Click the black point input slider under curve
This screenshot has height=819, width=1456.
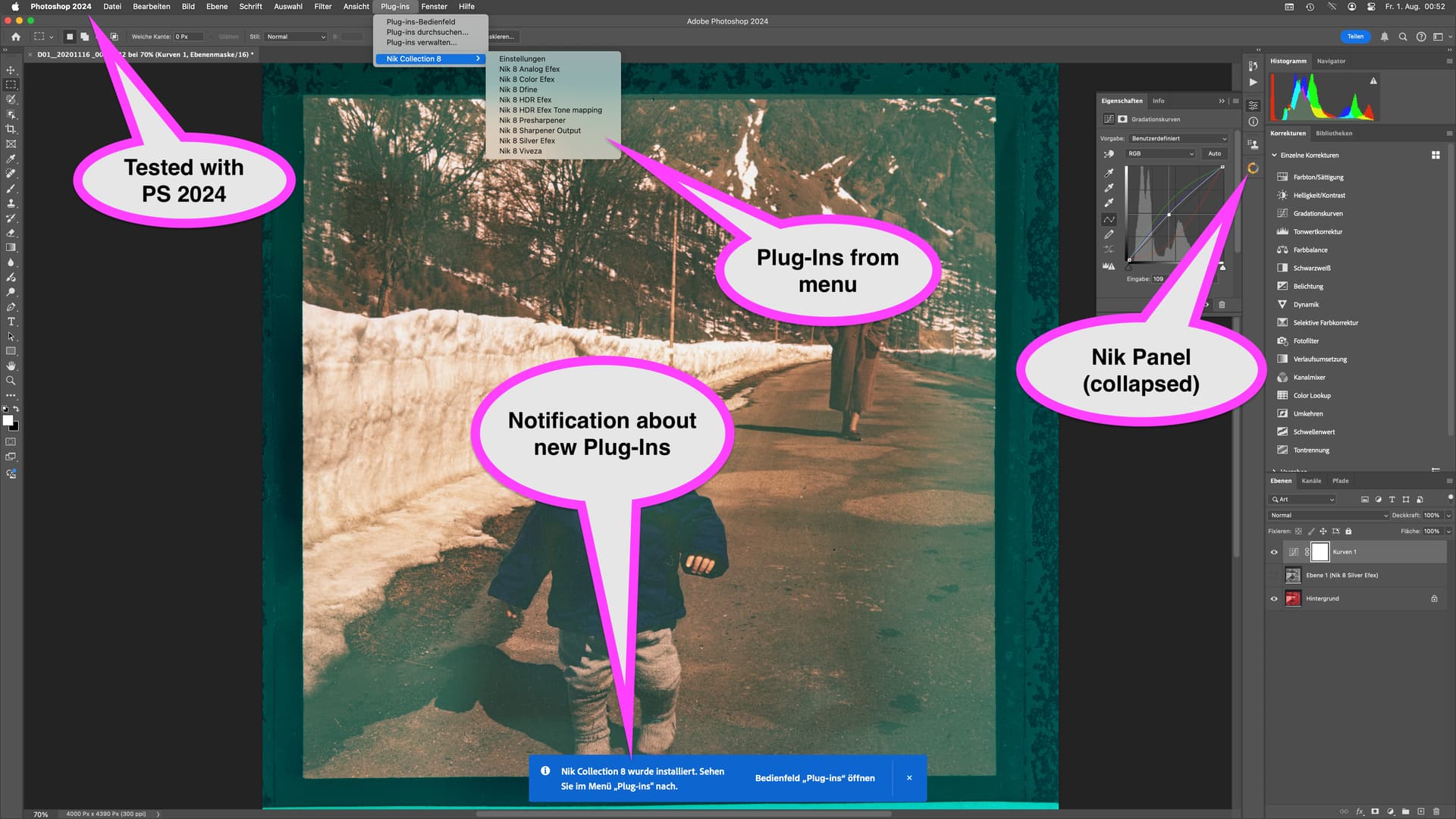coord(1128,267)
